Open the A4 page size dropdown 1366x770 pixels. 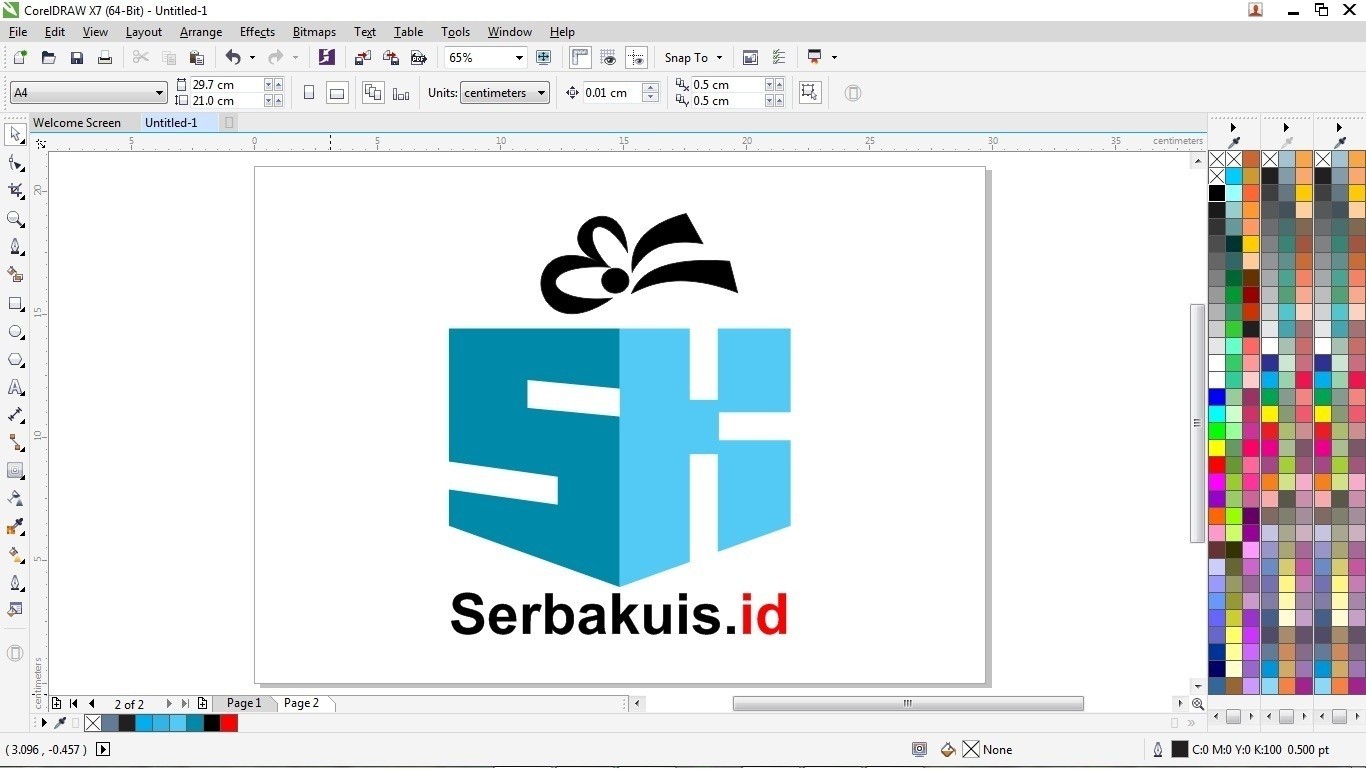(159, 93)
